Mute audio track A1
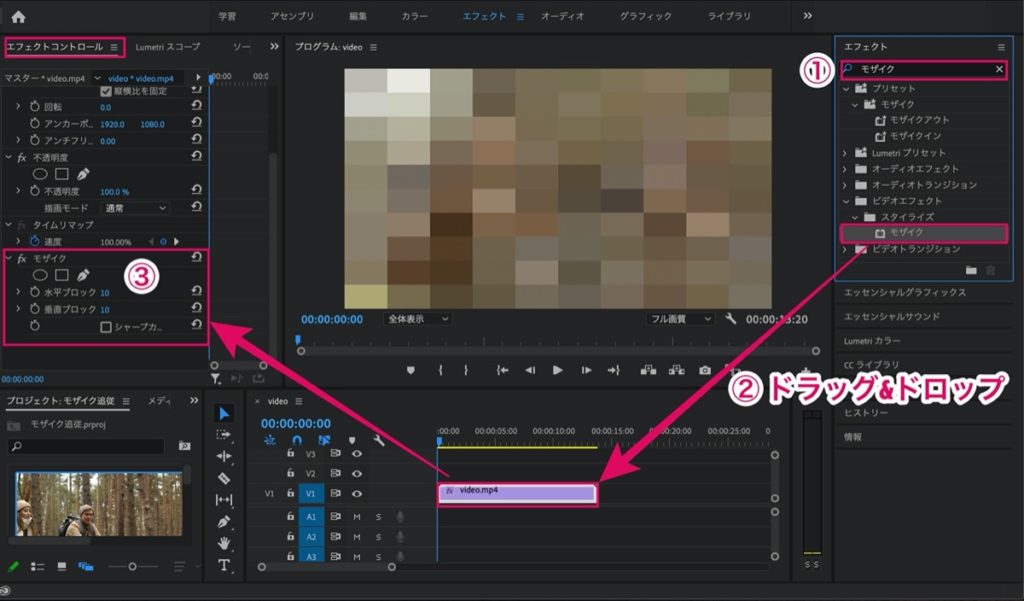 pyautogui.click(x=357, y=517)
